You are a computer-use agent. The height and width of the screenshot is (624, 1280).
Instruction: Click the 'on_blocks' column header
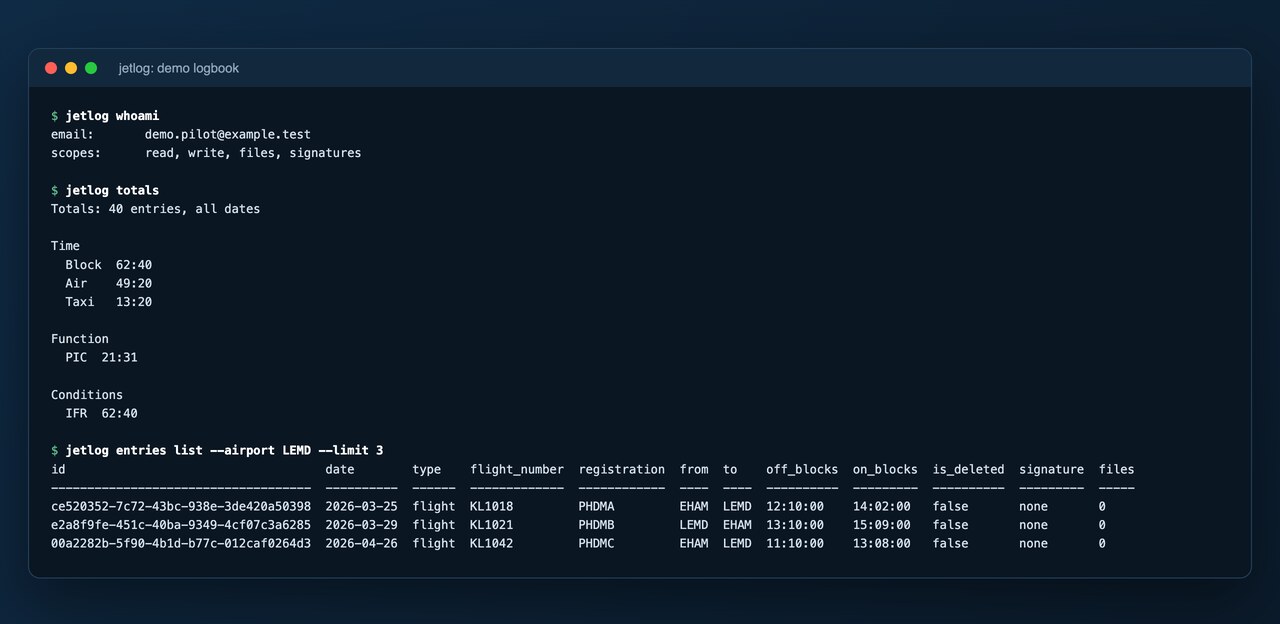coord(885,469)
